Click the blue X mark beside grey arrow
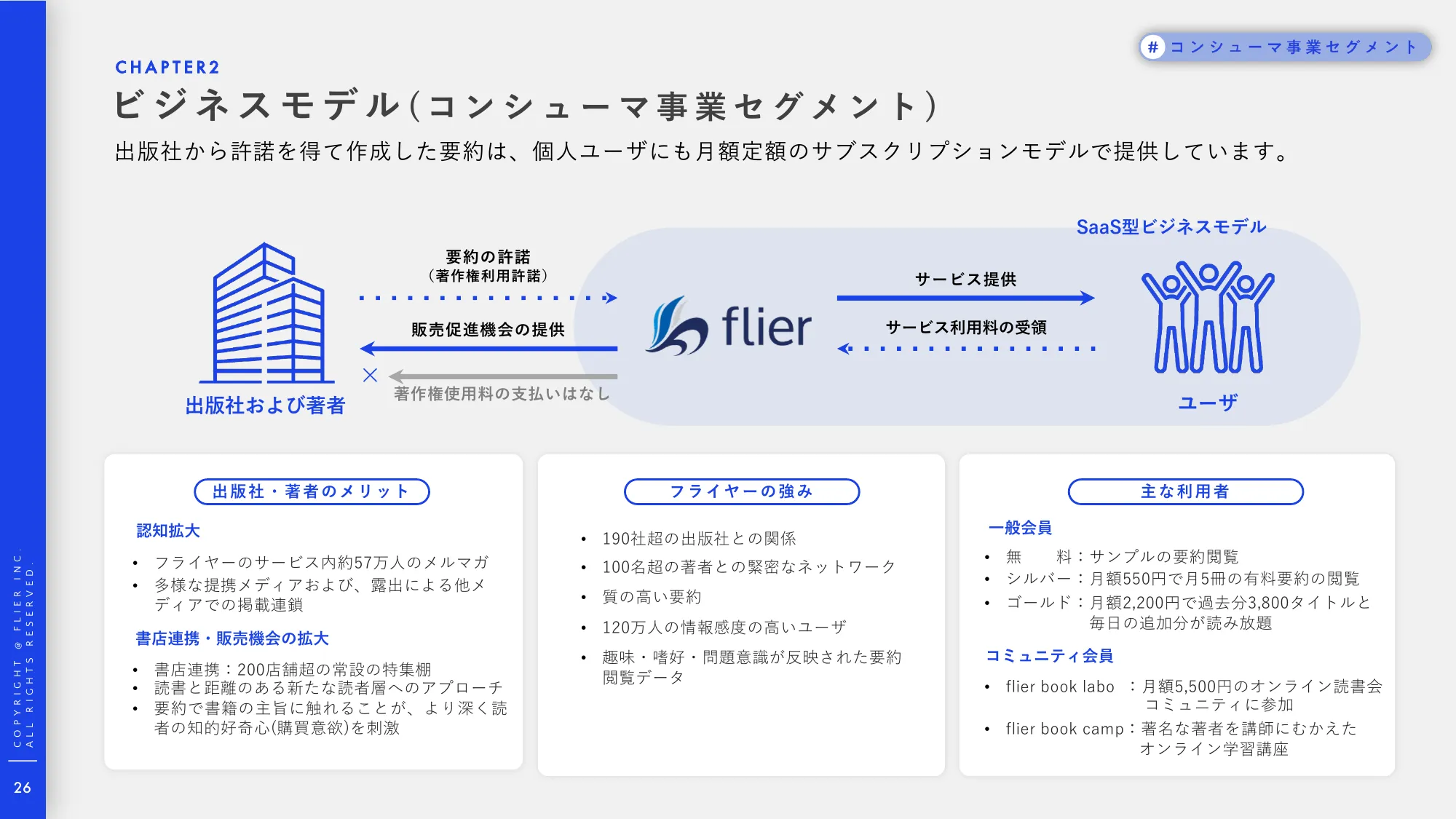 pos(370,375)
